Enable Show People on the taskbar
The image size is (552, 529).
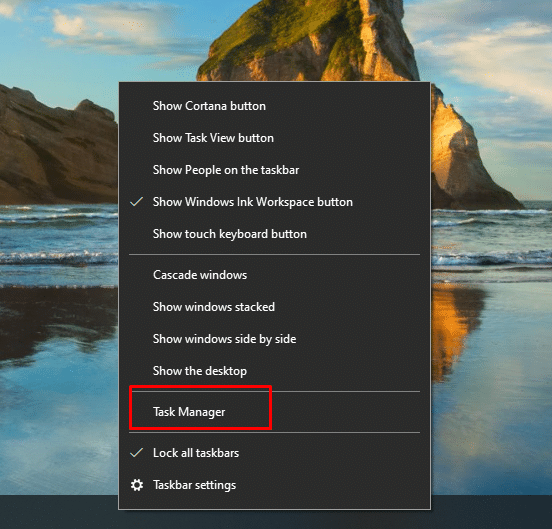pos(274,170)
